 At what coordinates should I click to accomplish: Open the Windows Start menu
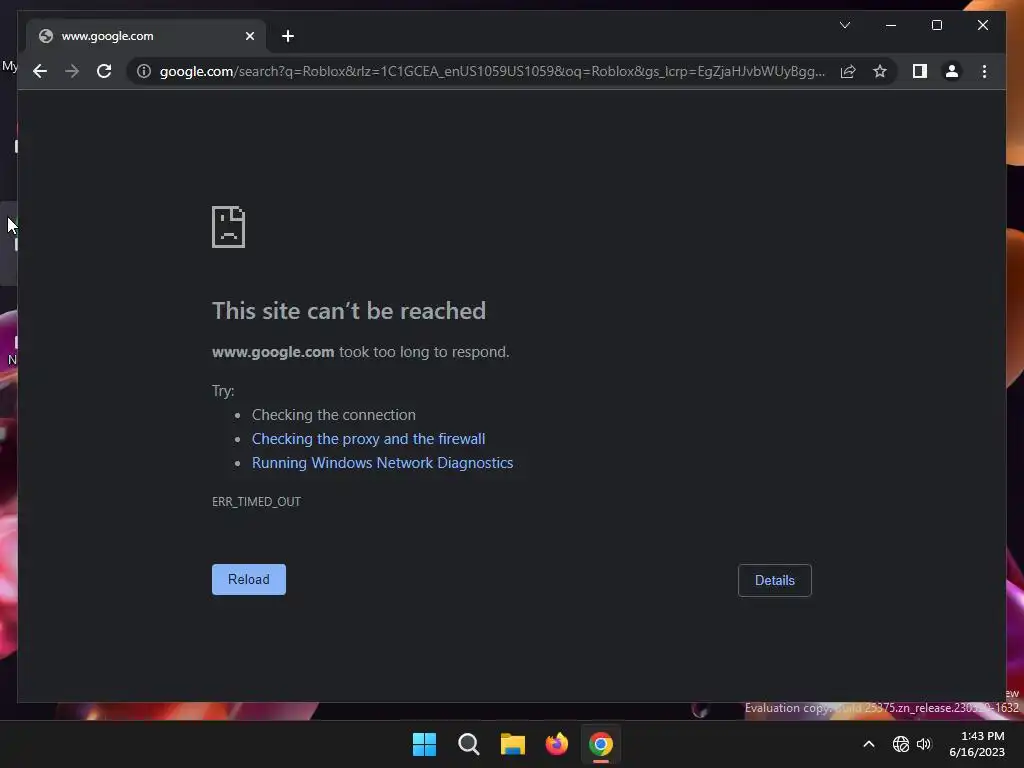[x=424, y=744]
